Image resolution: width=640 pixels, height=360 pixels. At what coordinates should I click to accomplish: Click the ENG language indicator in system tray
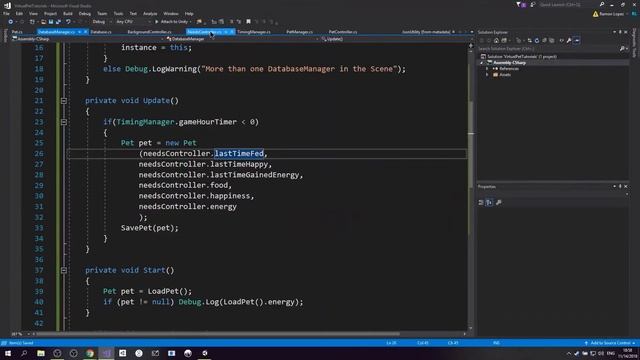611,353
